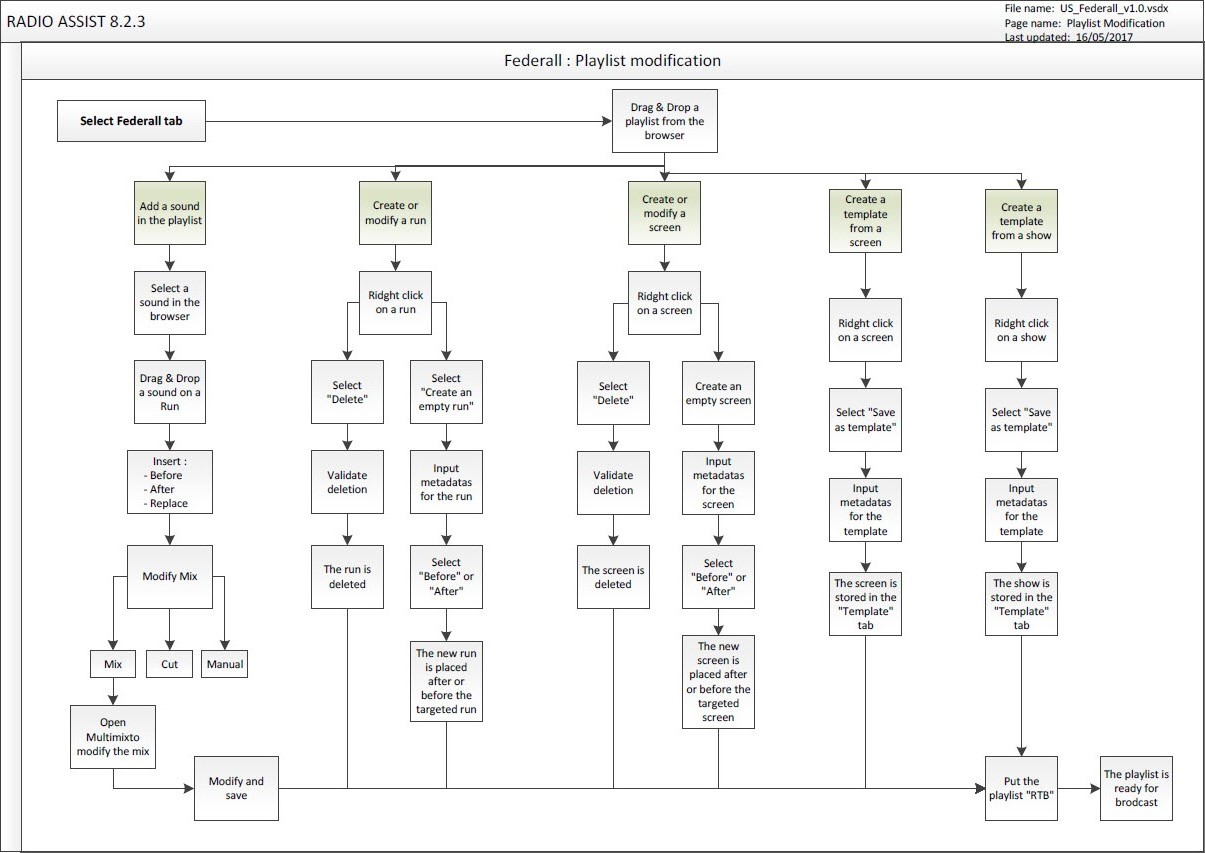Image resolution: width=1205 pixels, height=853 pixels.
Task: Choose the 'Mix' option box
Action: point(112,663)
